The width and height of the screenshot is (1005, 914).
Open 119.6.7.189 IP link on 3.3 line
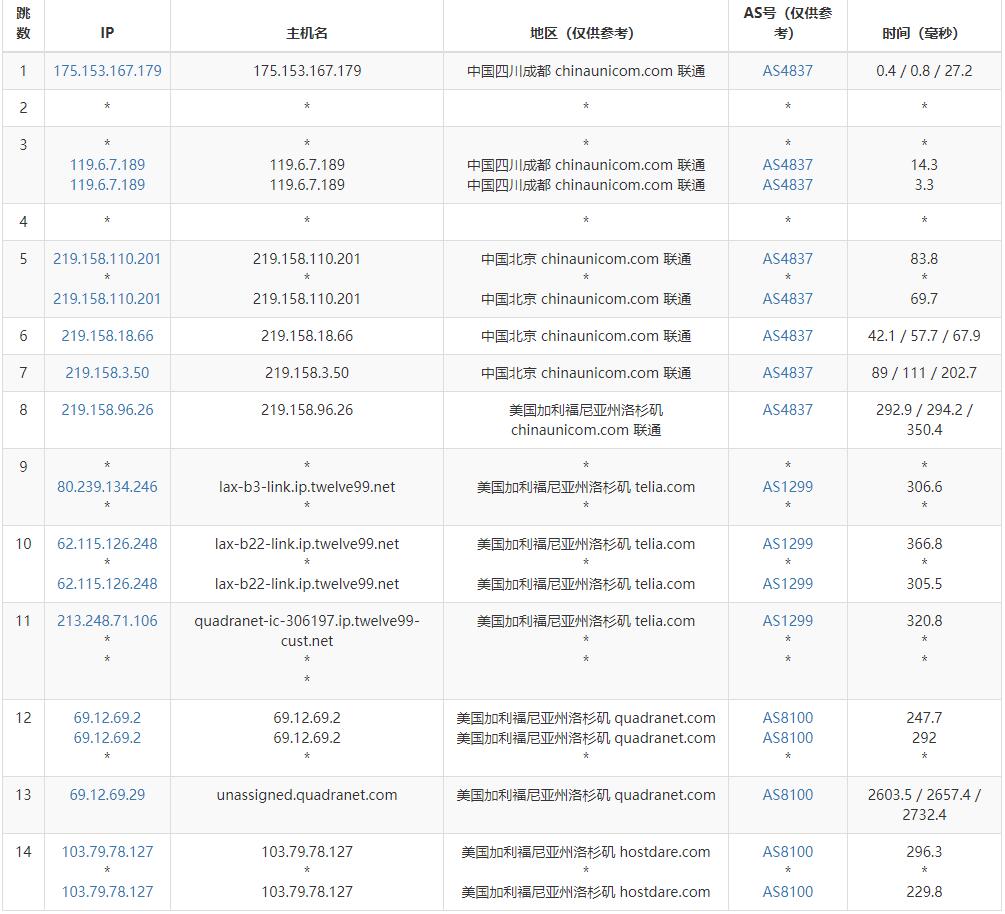[x=107, y=185]
